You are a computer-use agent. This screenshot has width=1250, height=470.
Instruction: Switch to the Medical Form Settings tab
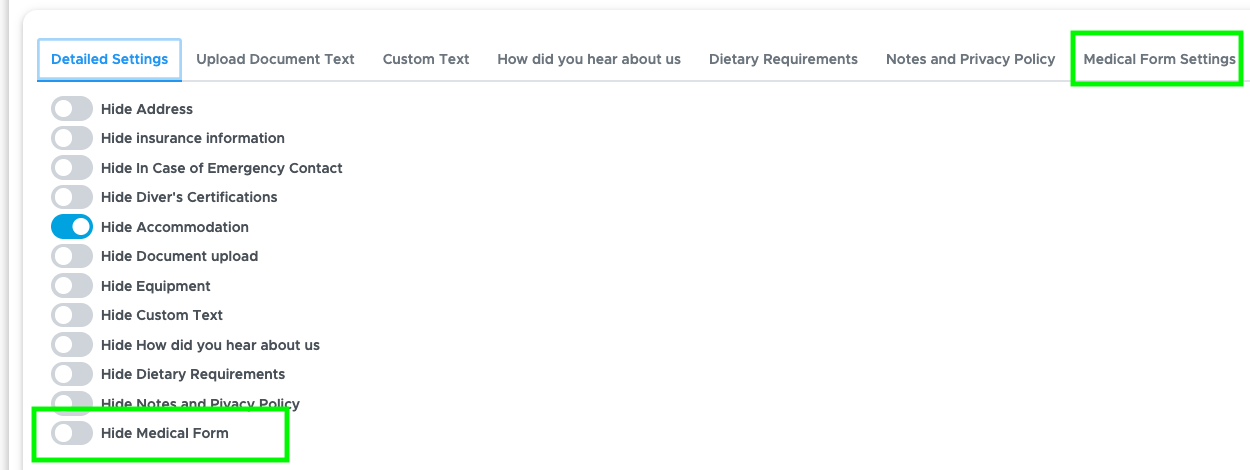[x=1159, y=59]
